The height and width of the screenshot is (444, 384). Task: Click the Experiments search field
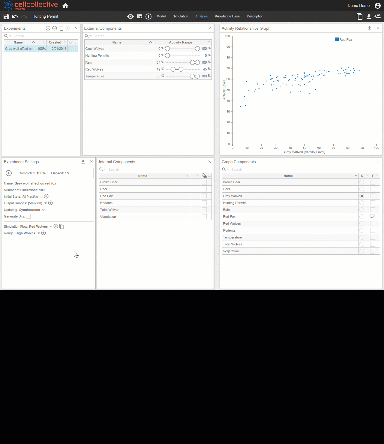pyautogui.click(x=41, y=36)
